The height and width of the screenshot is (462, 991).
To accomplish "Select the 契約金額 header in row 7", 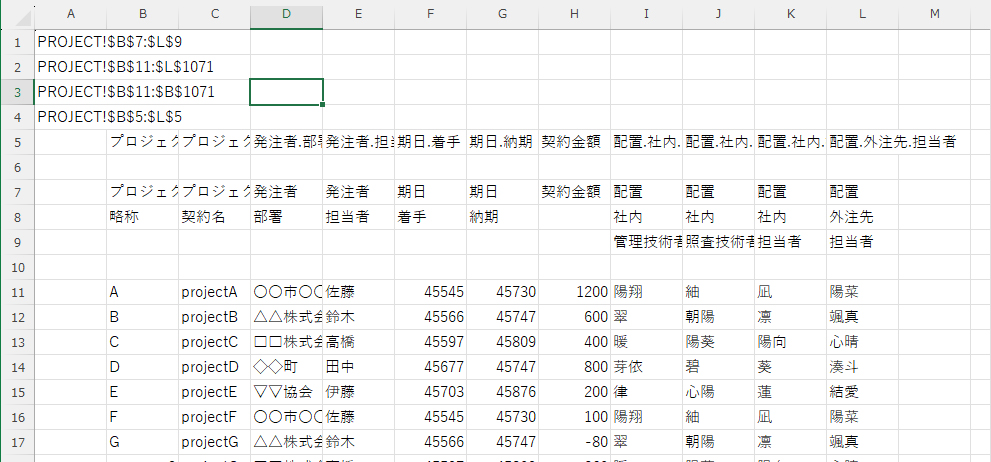I will coord(574,191).
